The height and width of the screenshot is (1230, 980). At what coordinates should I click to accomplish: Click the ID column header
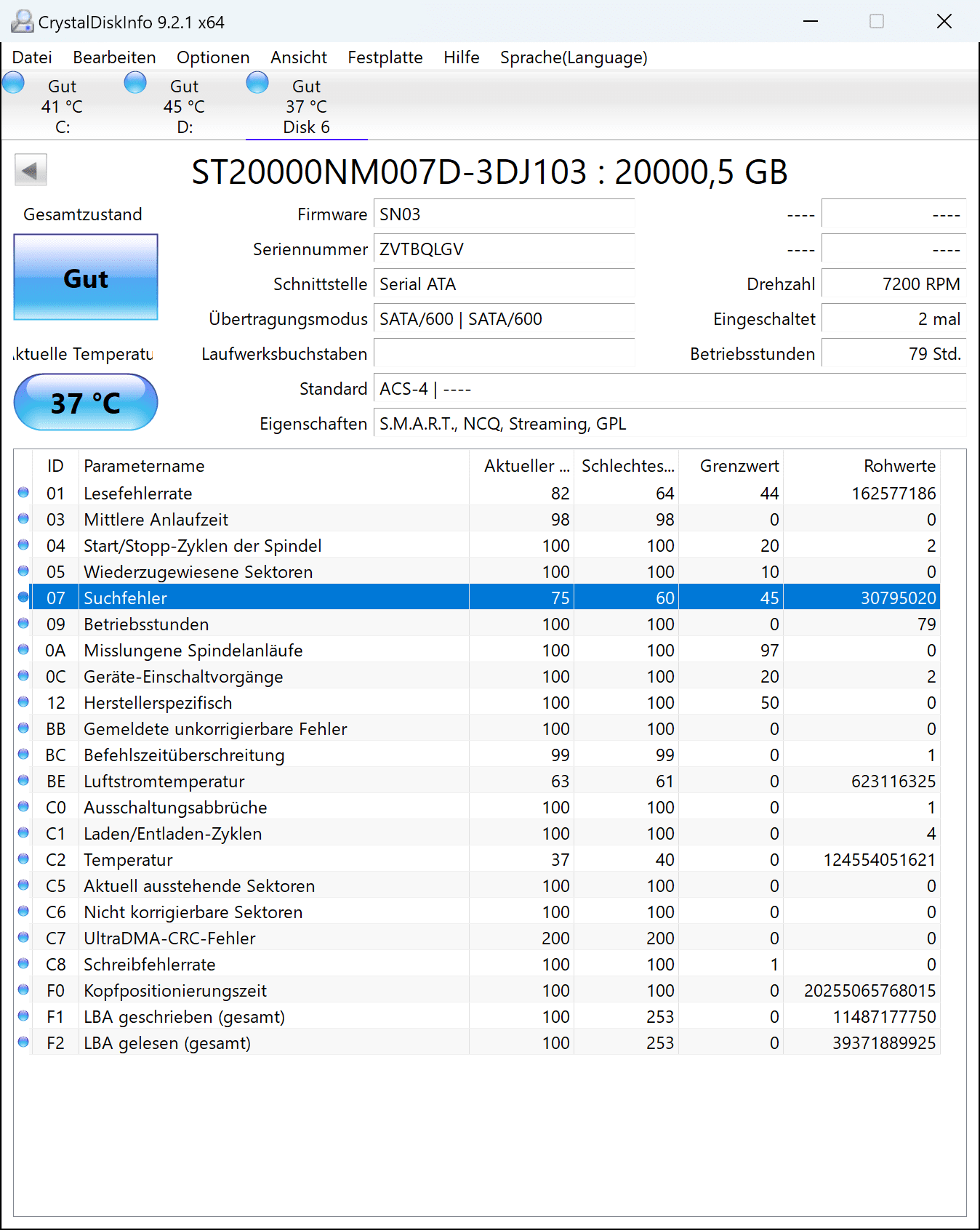(x=55, y=466)
